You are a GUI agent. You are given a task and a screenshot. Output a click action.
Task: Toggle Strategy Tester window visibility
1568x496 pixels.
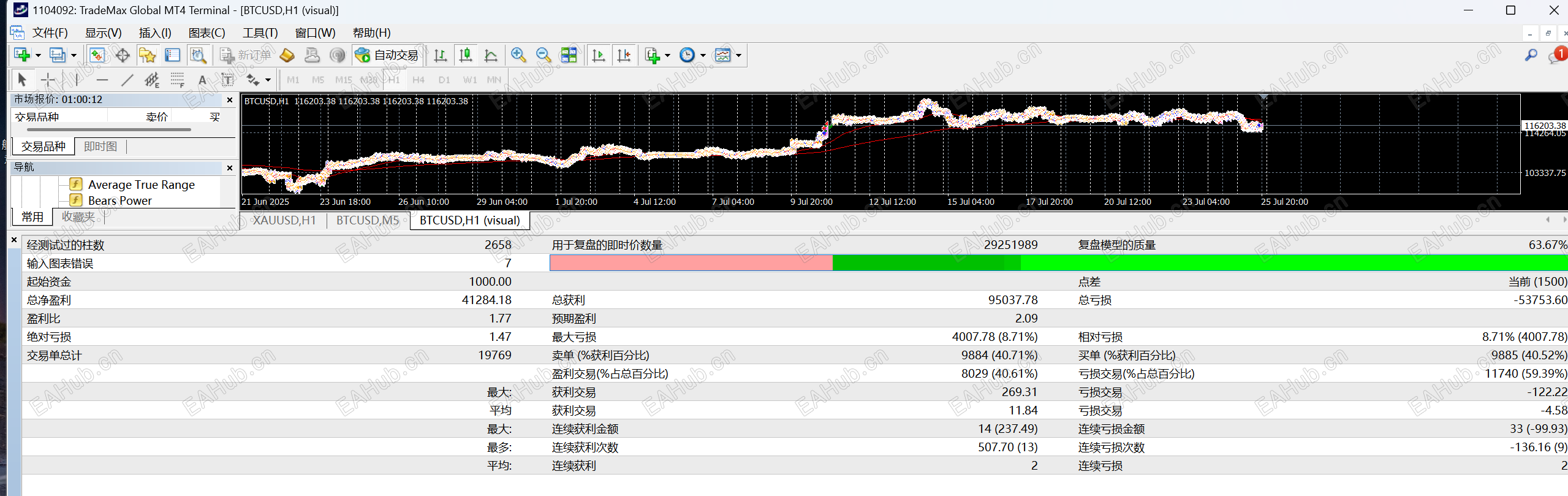click(x=198, y=55)
